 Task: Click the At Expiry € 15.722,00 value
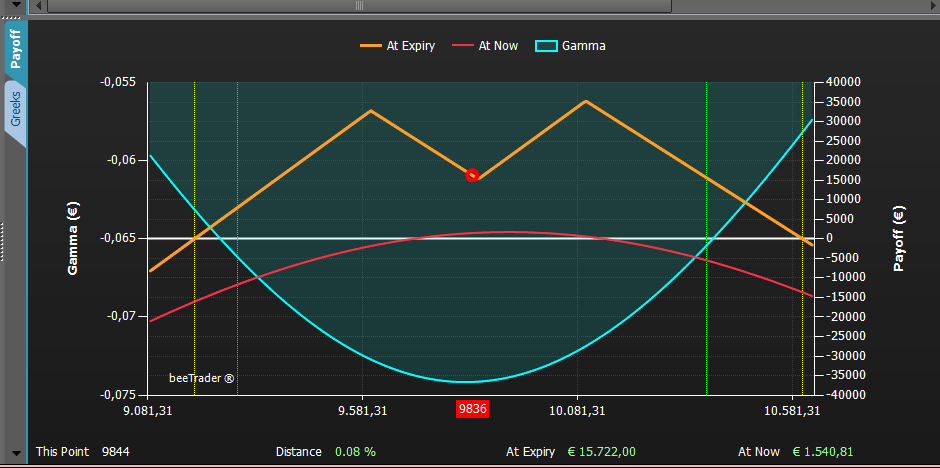tap(601, 452)
